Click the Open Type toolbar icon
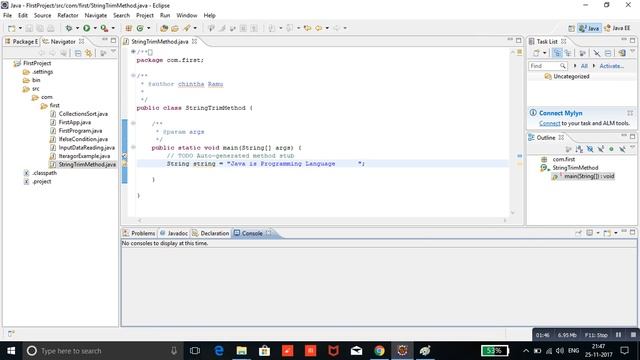This screenshot has width=640, height=360. coord(164,28)
